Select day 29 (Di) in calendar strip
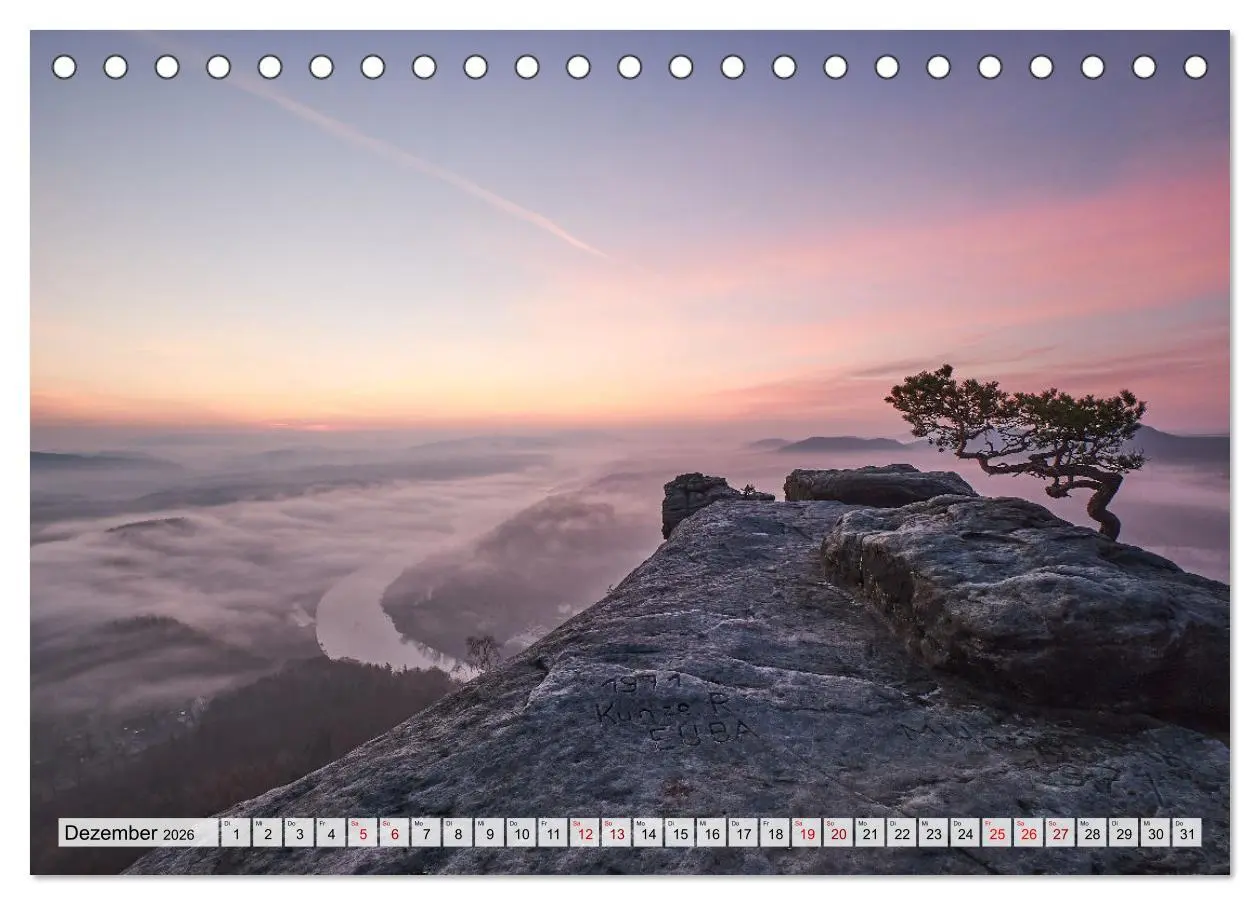Viewport: 1260px width, 905px height. tap(1123, 833)
